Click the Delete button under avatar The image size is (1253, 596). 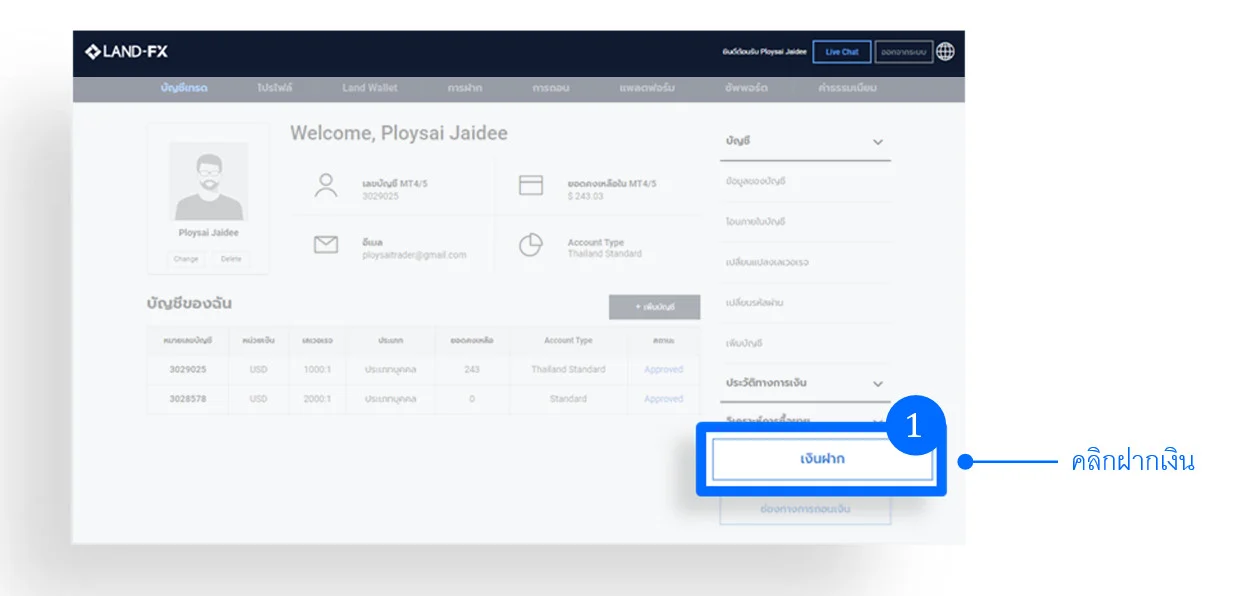(x=231, y=258)
